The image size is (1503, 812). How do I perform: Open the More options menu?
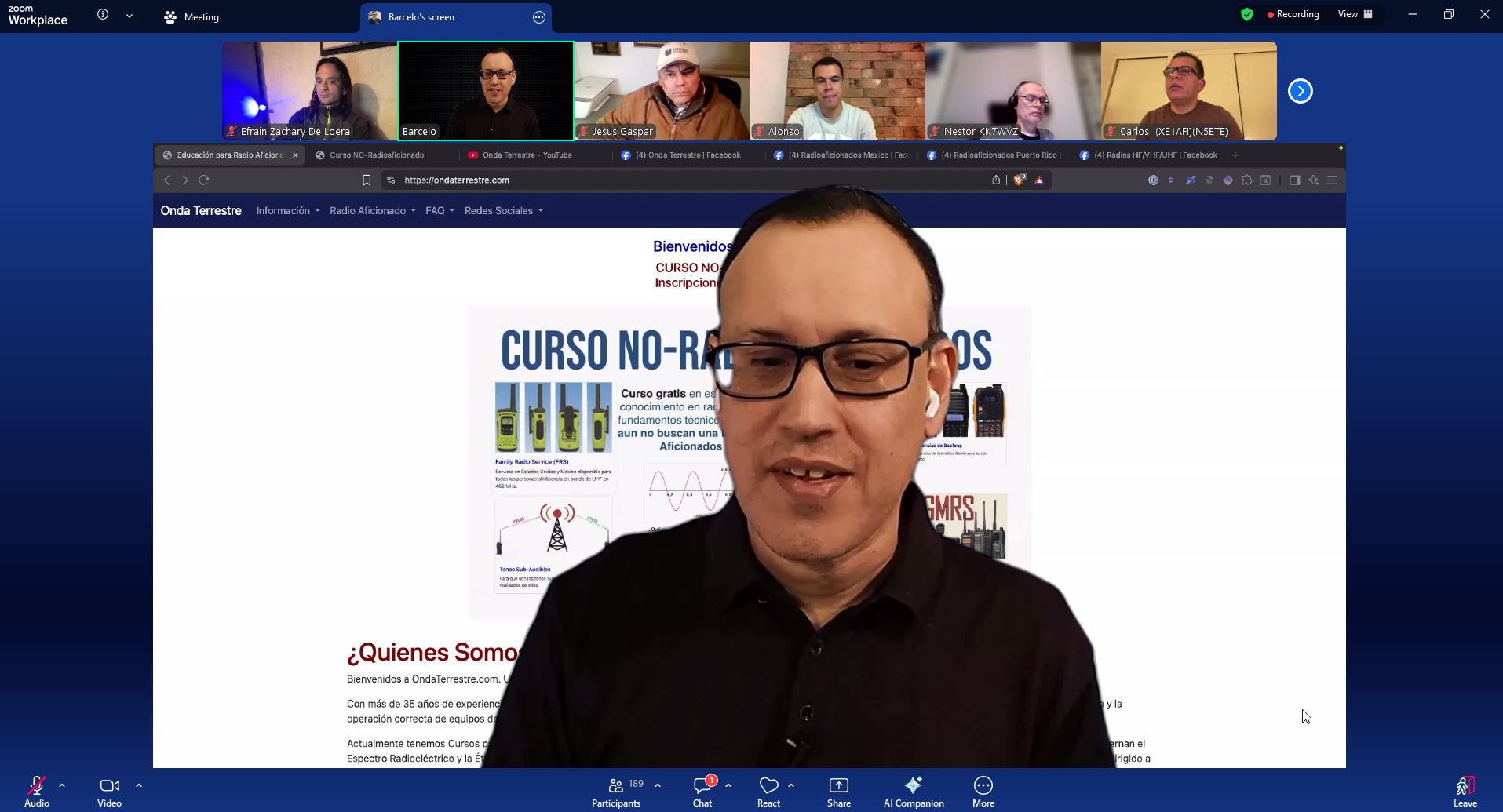983,791
